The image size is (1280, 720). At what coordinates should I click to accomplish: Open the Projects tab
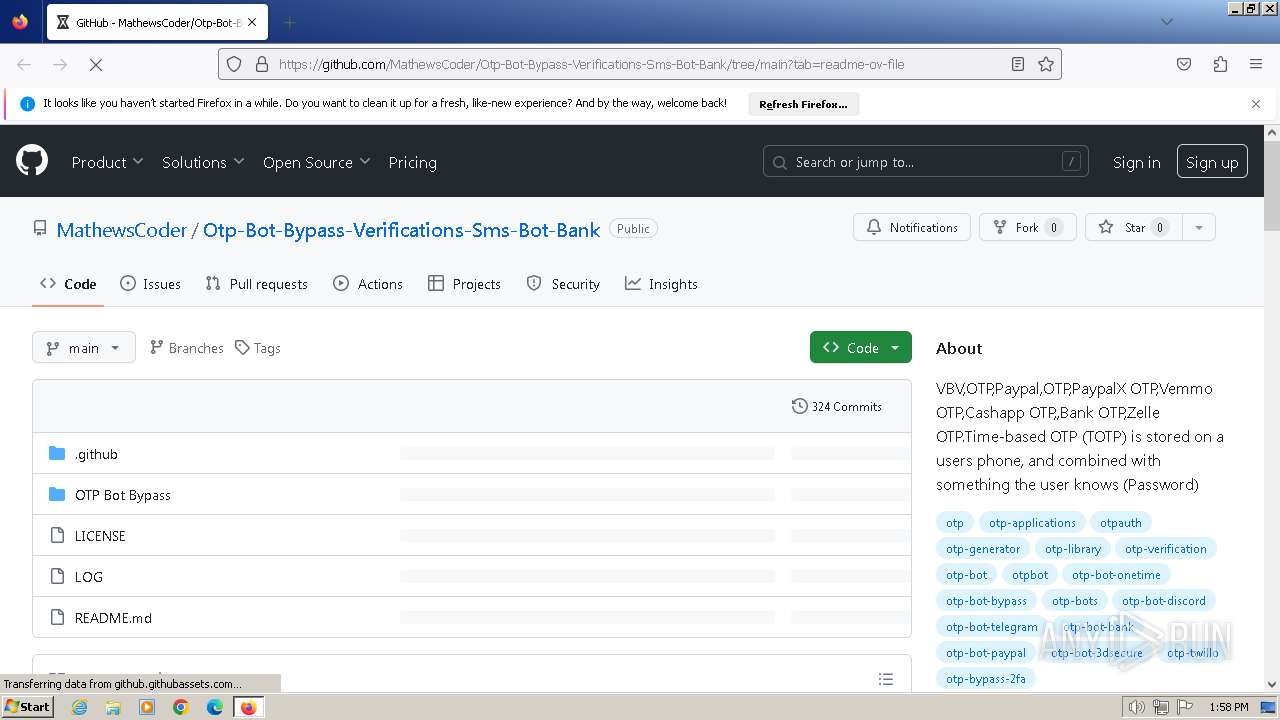[464, 284]
